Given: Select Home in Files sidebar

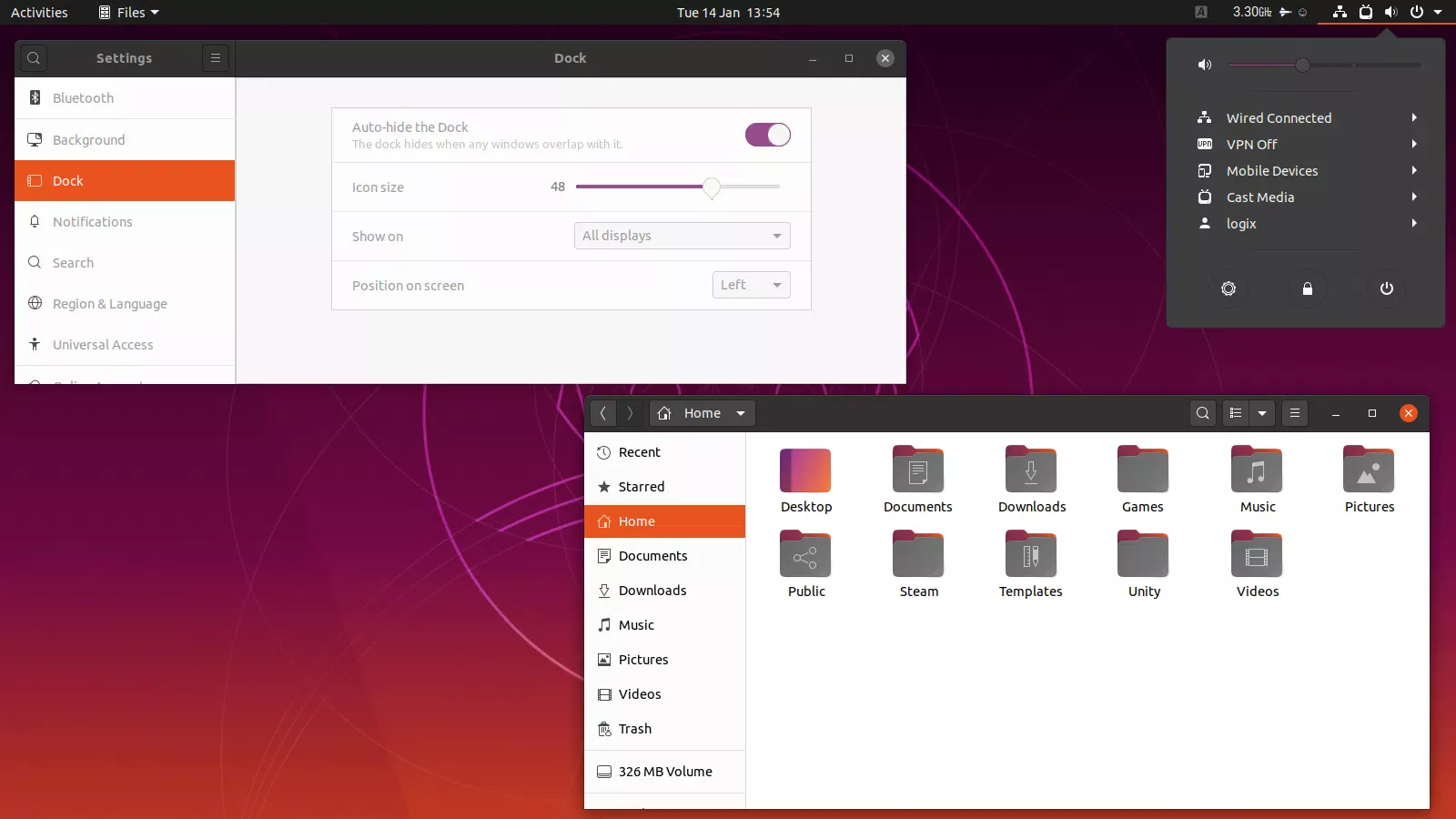Looking at the screenshot, I should pyautogui.click(x=665, y=521).
